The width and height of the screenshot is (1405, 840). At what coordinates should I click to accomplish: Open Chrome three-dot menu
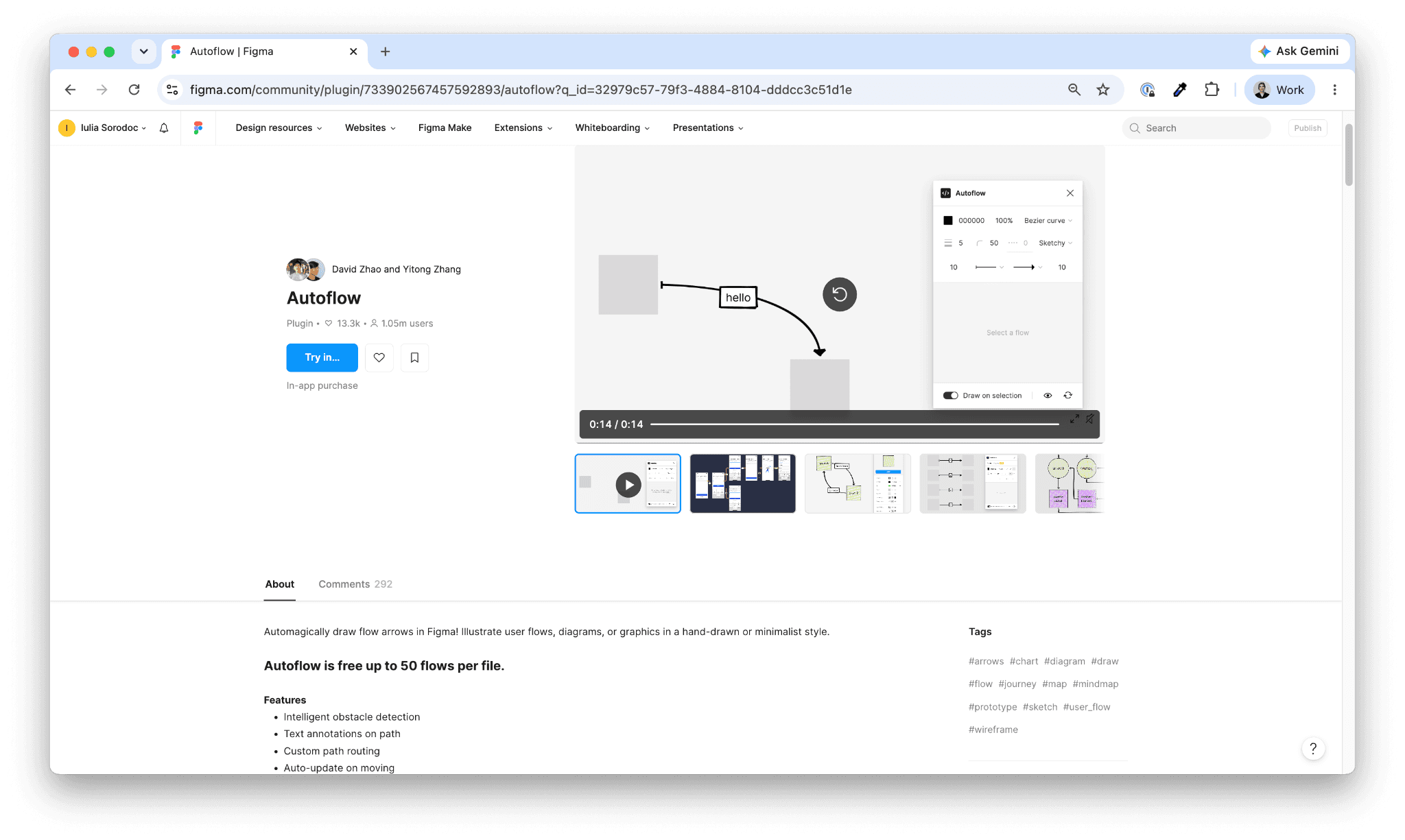(1334, 90)
